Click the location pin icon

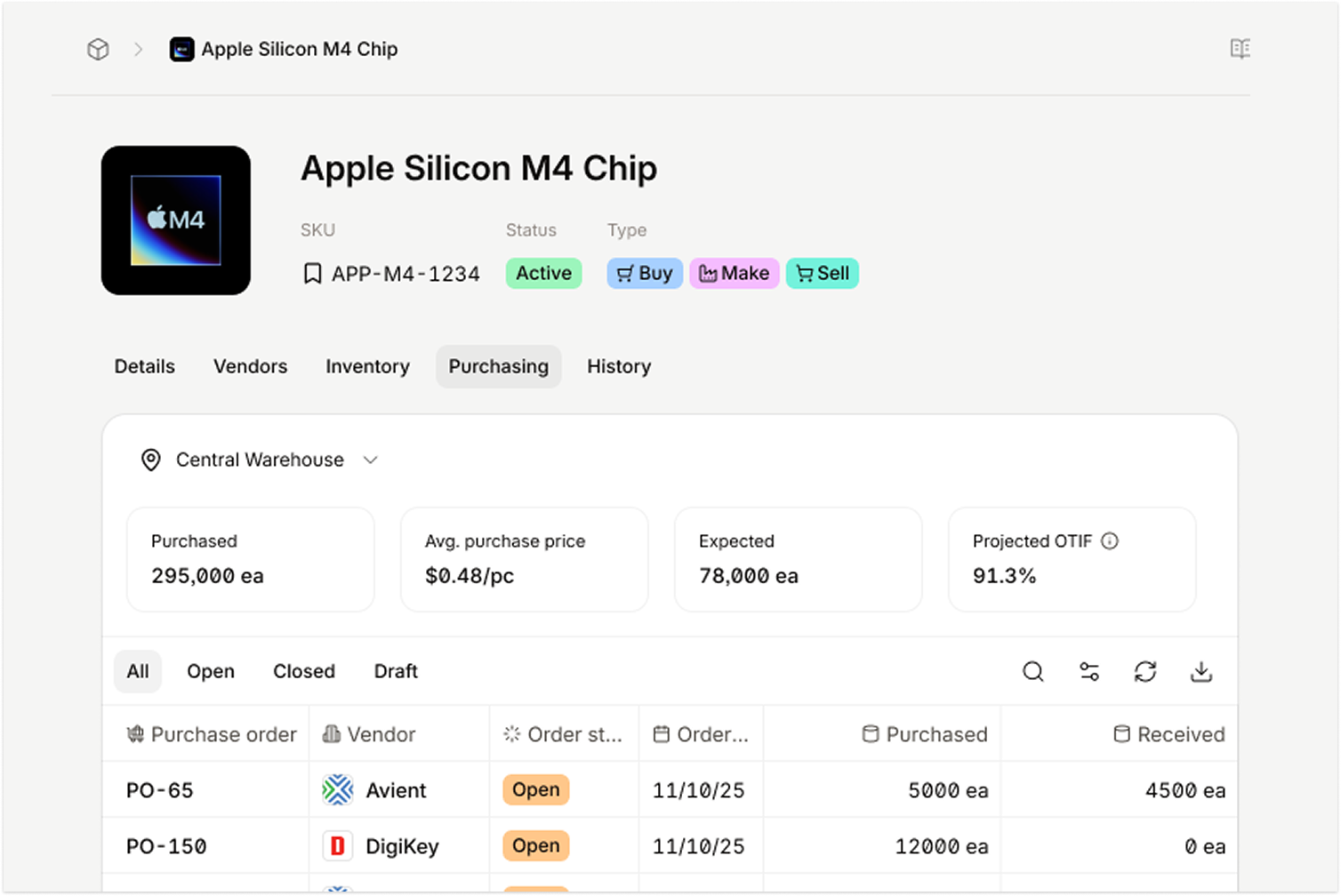(x=151, y=460)
